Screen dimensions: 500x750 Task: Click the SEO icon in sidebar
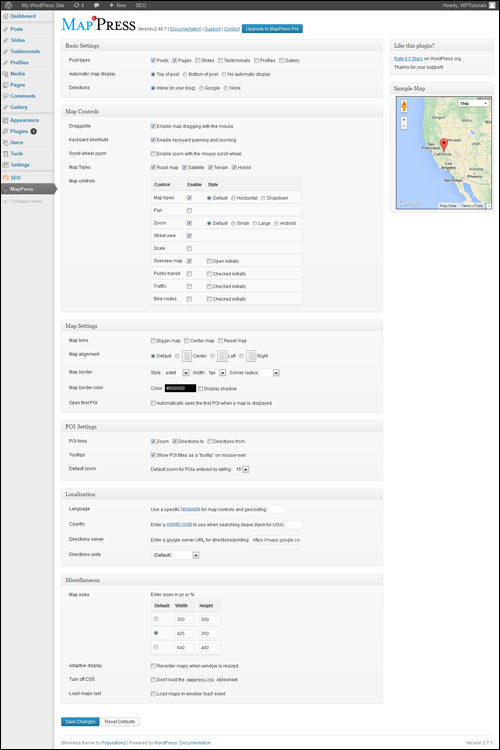click(6, 177)
